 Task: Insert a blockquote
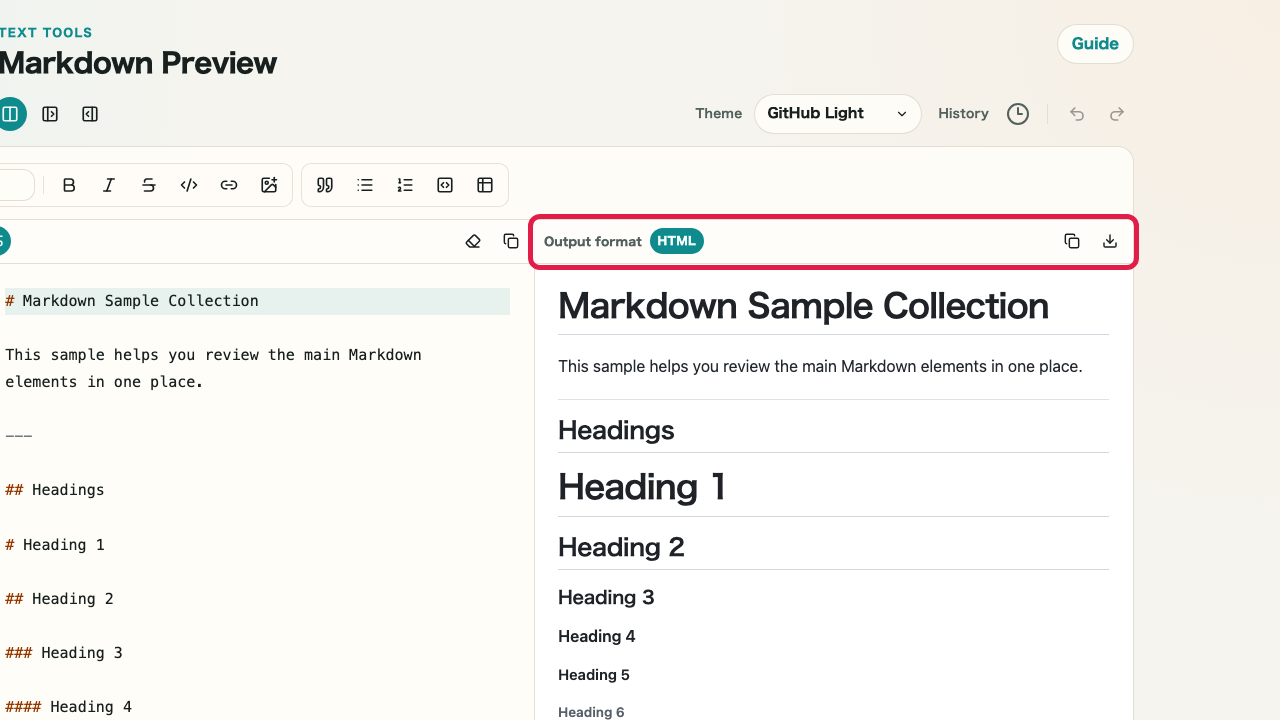pos(325,185)
